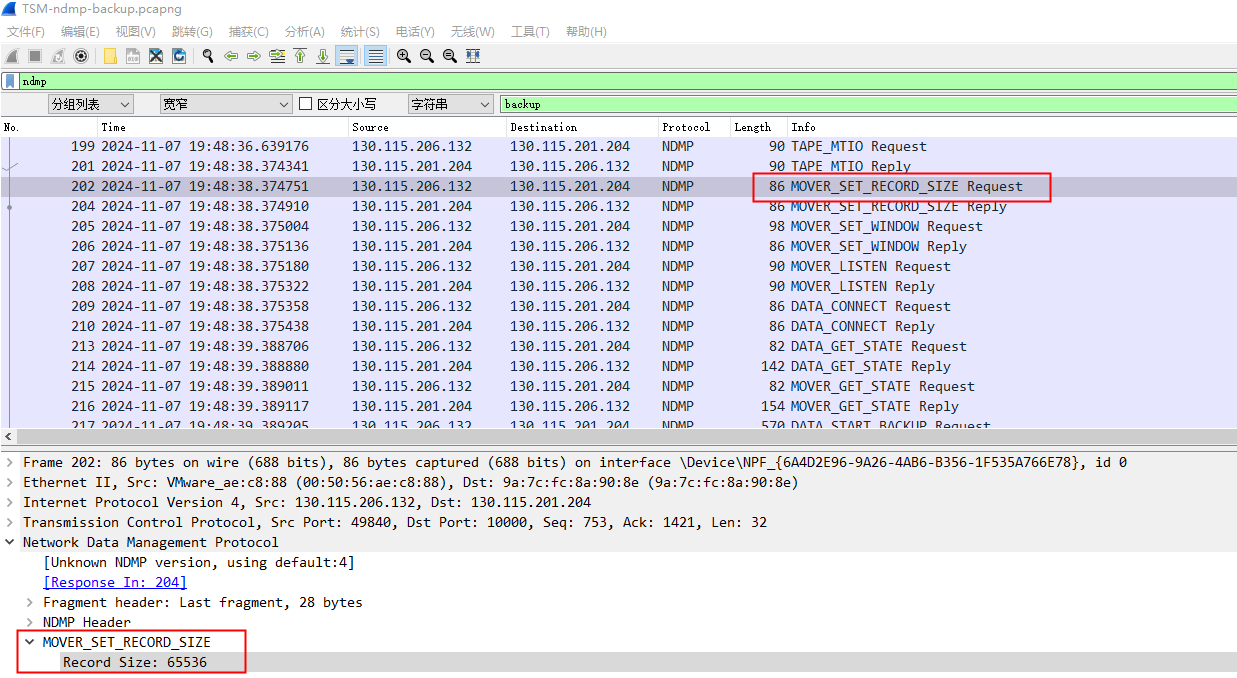Expand Transmission Control Protocol node

pyautogui.click(x=11, y=522)
